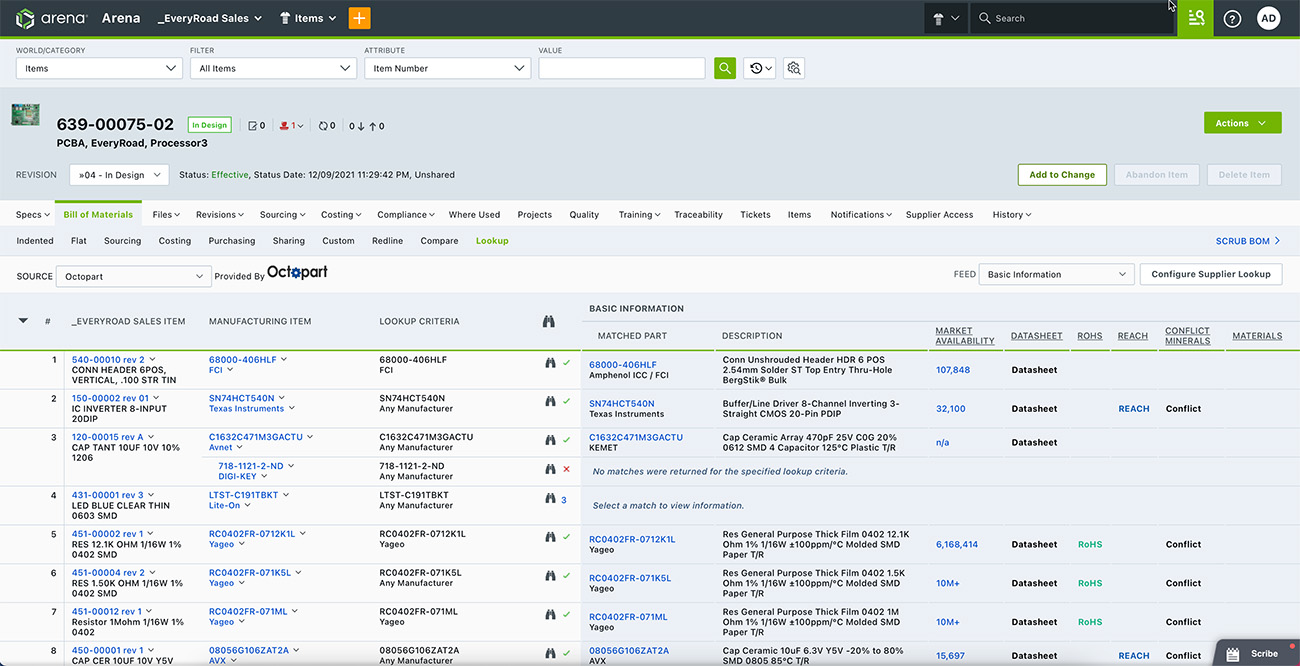Open the Revision 04 In Design dropdown
The height and width of the screenshot is (666, 1300).
click(119, 175)
